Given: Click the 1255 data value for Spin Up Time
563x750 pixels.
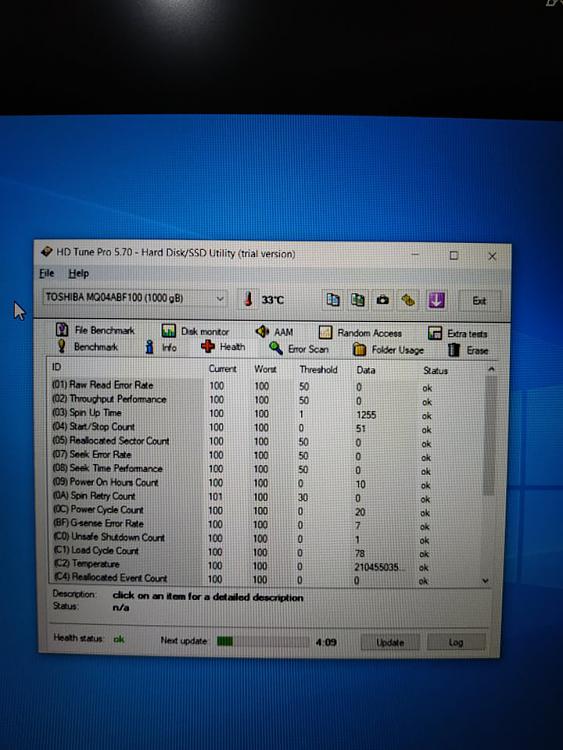Looking at the screenshot, I should pos(366,415).
